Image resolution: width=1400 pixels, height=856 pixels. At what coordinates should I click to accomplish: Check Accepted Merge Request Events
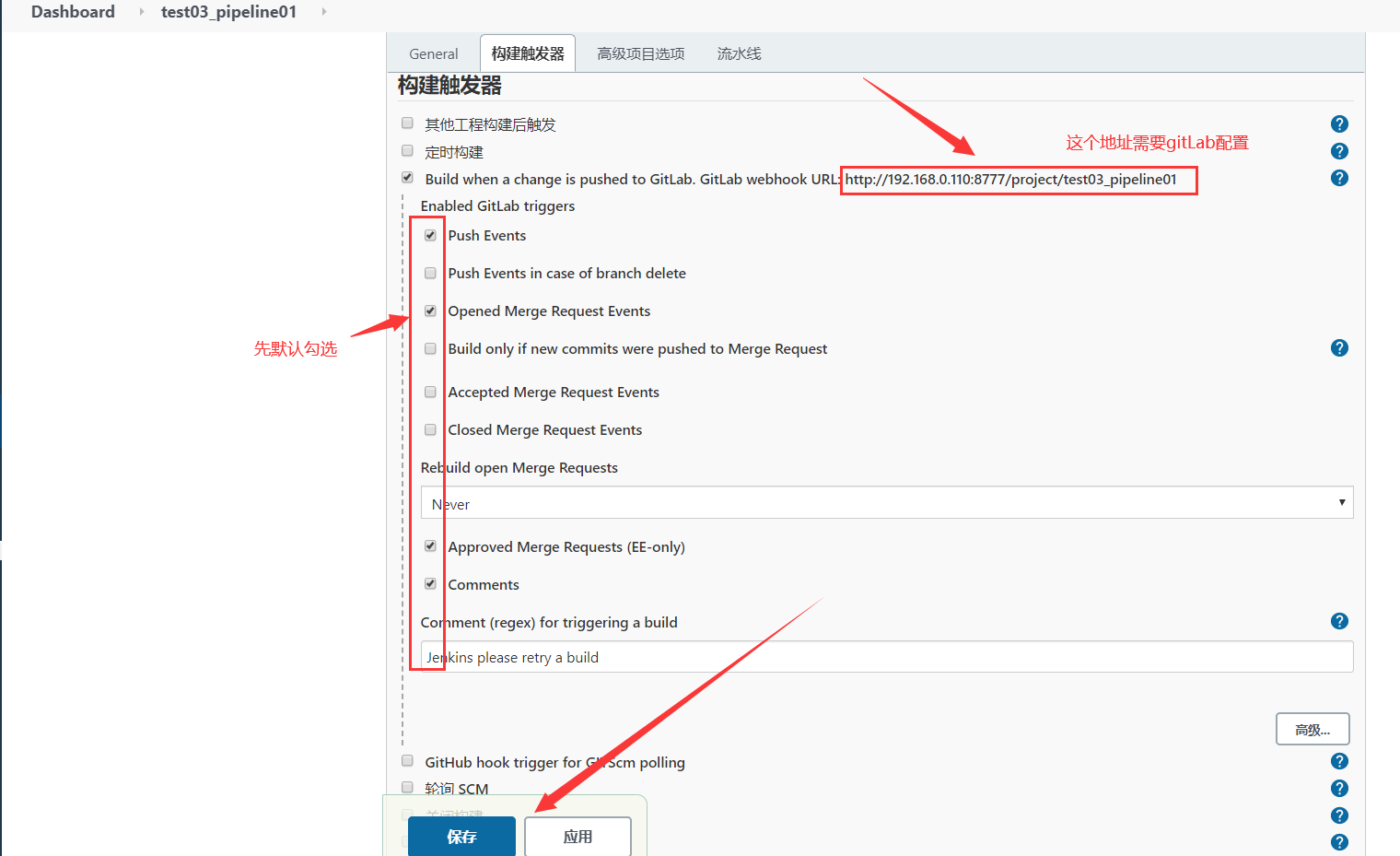(x=430, y=392)
